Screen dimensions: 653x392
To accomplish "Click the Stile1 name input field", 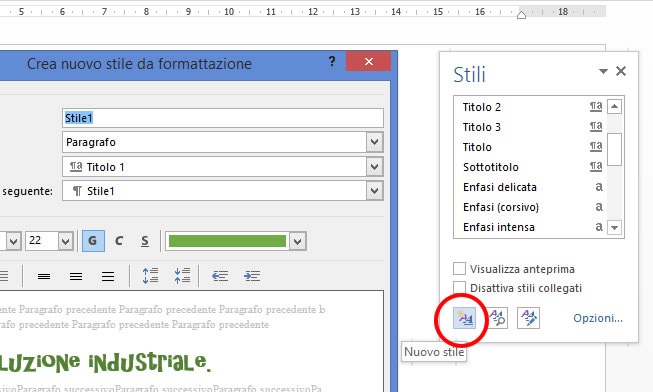I will point(223,118).
